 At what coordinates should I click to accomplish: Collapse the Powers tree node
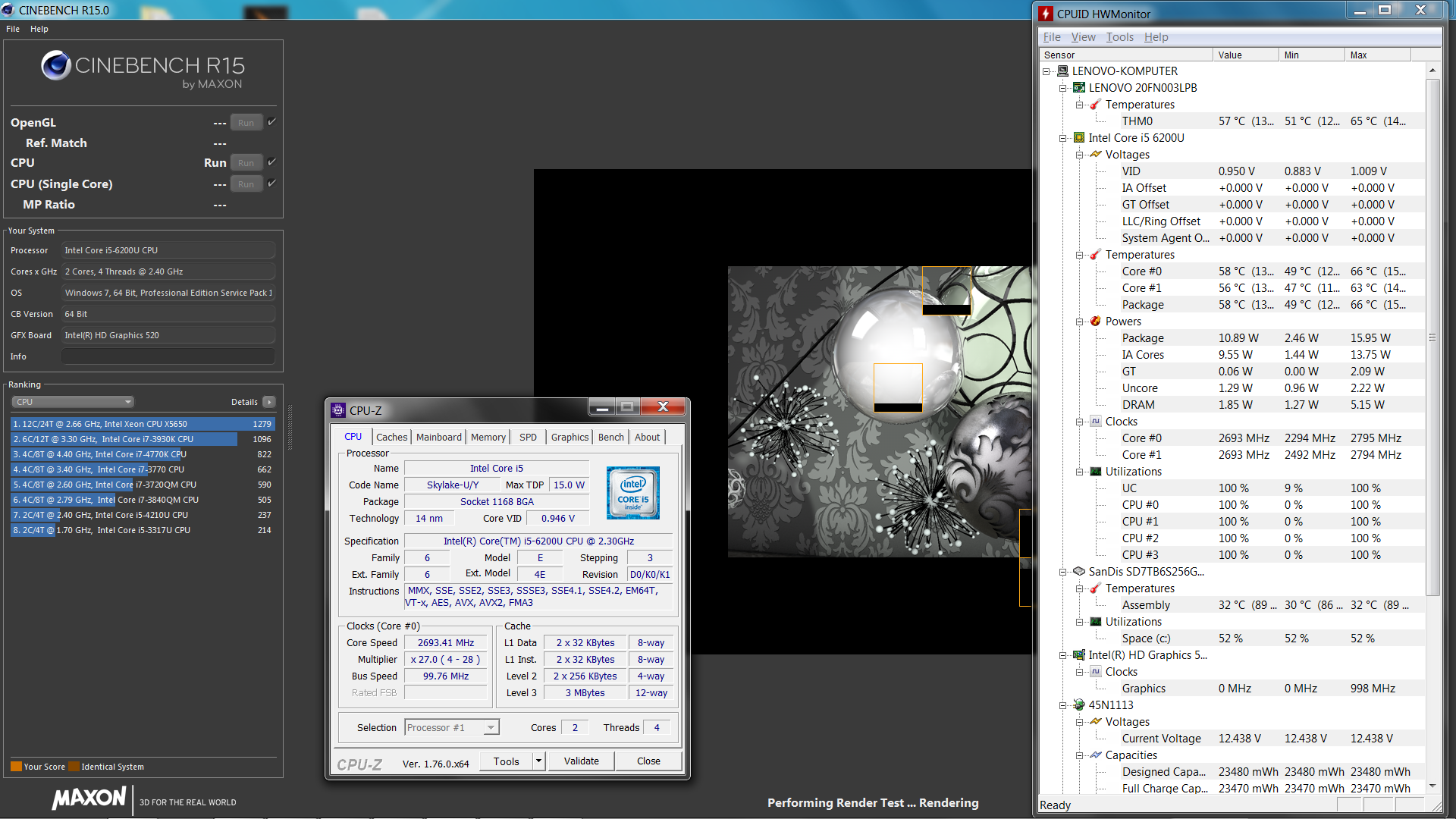[x=1080, y=322]
